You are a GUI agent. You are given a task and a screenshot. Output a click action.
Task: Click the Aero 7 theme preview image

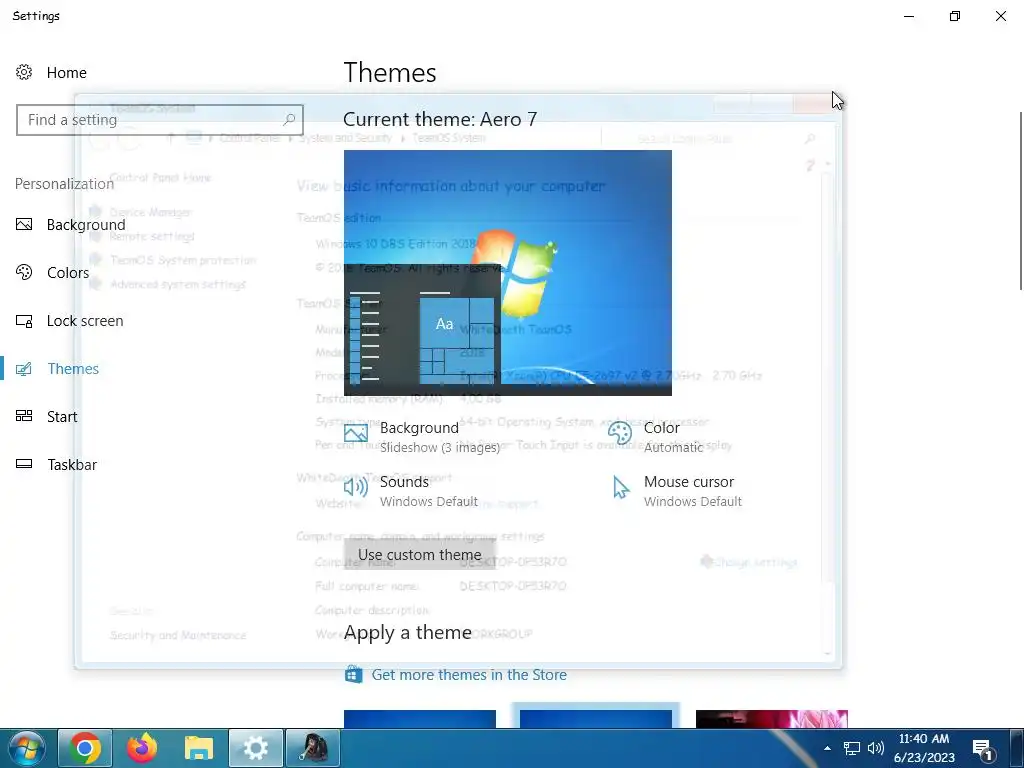(x=507, y=272)
